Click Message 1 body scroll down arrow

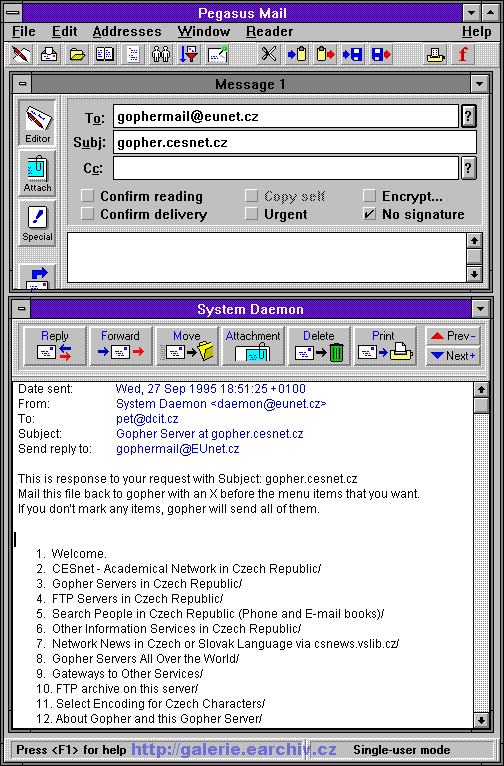[x=474, y=274]
